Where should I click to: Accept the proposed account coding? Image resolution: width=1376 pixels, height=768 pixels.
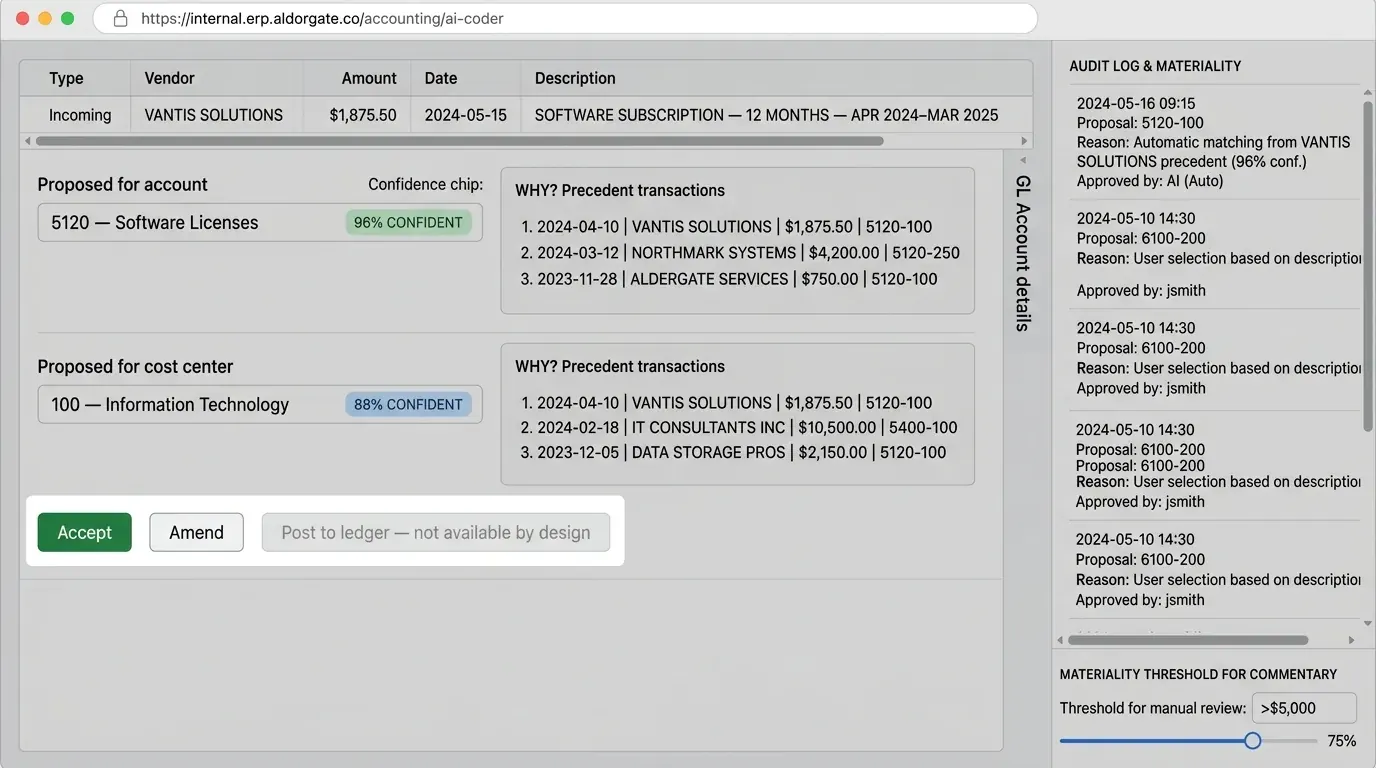pos(84,532)
